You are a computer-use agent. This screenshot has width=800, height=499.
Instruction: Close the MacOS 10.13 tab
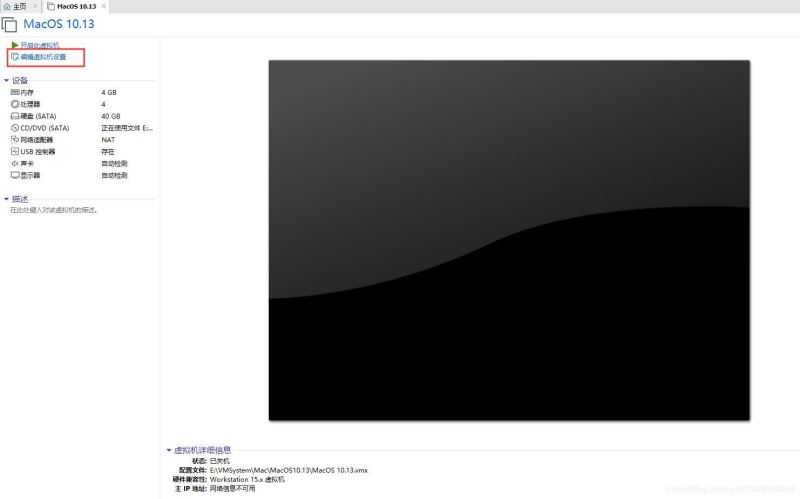104,6
